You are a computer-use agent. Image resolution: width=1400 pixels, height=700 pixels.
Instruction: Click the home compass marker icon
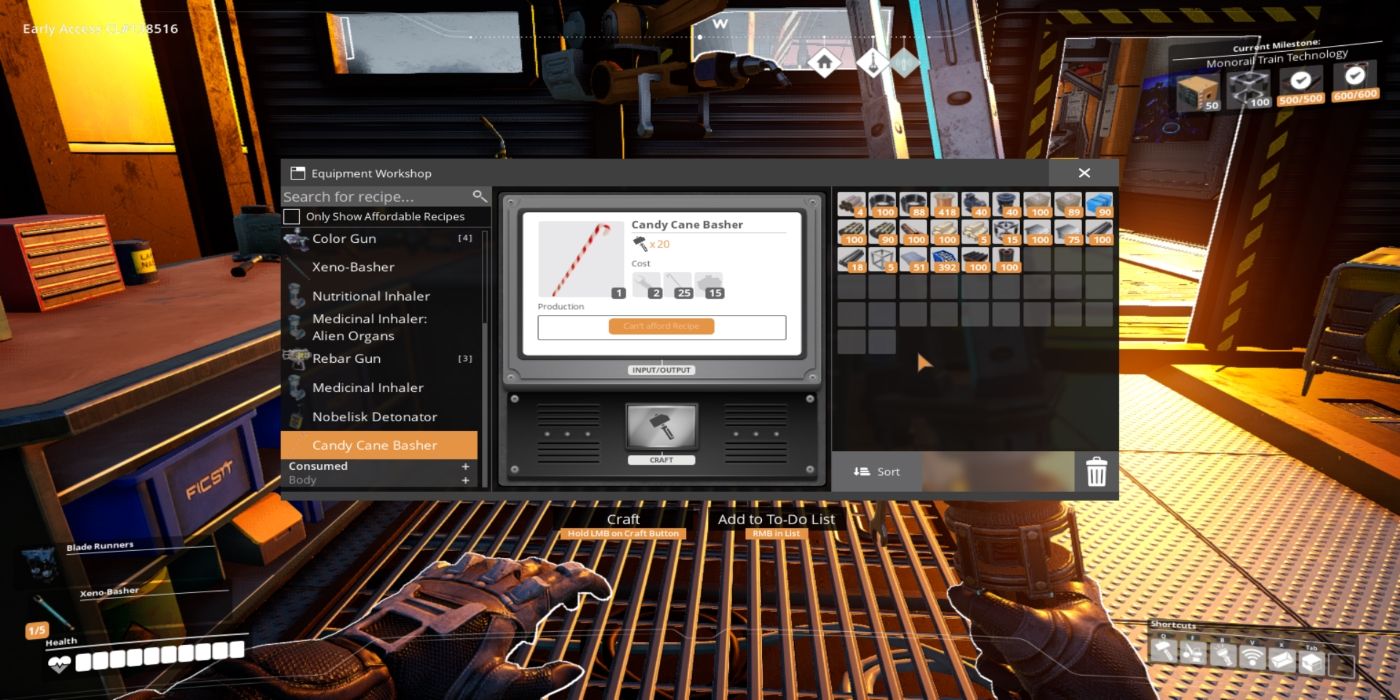pos(823,63)
